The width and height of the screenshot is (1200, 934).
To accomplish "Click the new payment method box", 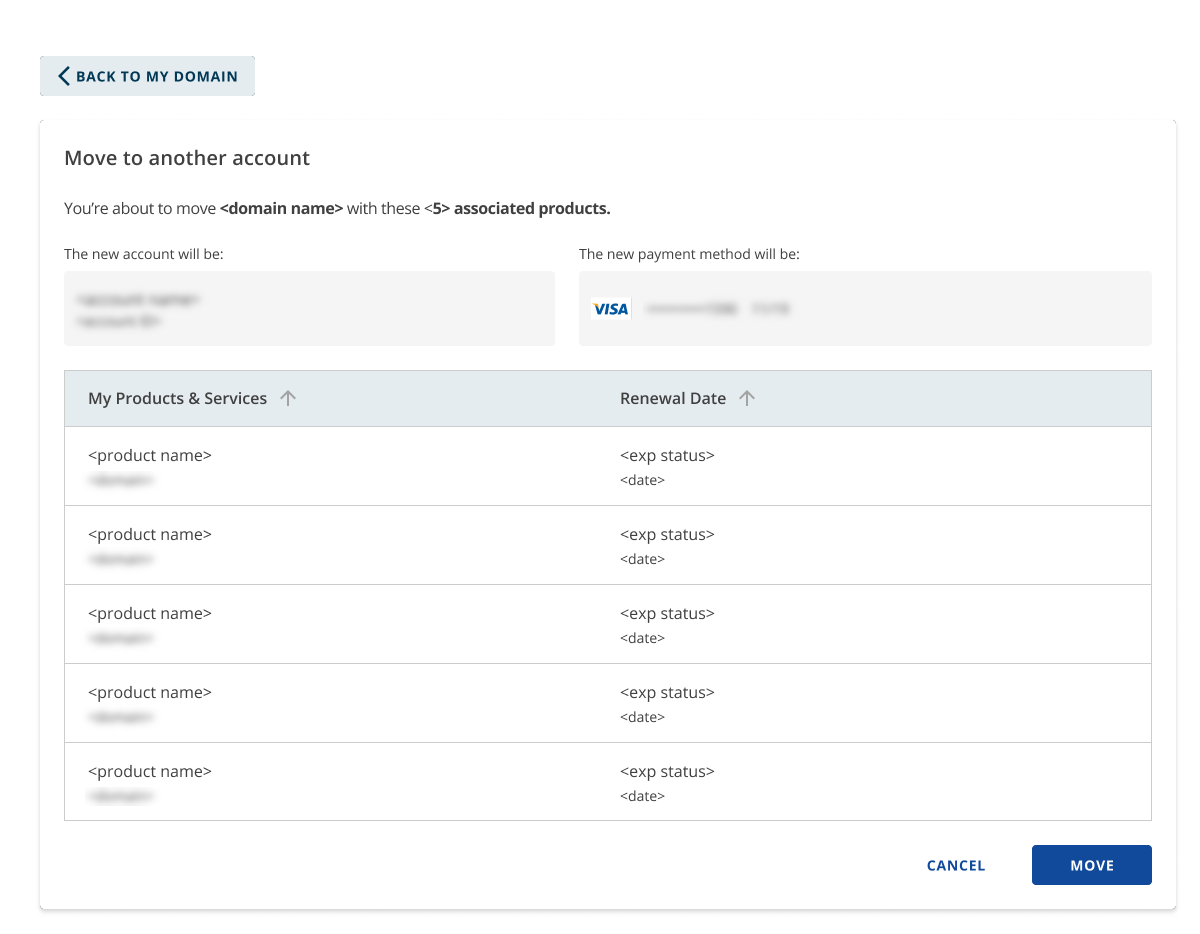I will click(x=865, y=308).
